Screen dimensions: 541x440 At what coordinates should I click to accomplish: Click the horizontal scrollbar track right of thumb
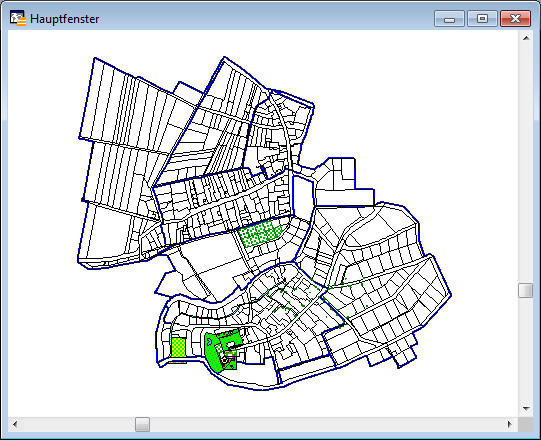tap(326, 424)
